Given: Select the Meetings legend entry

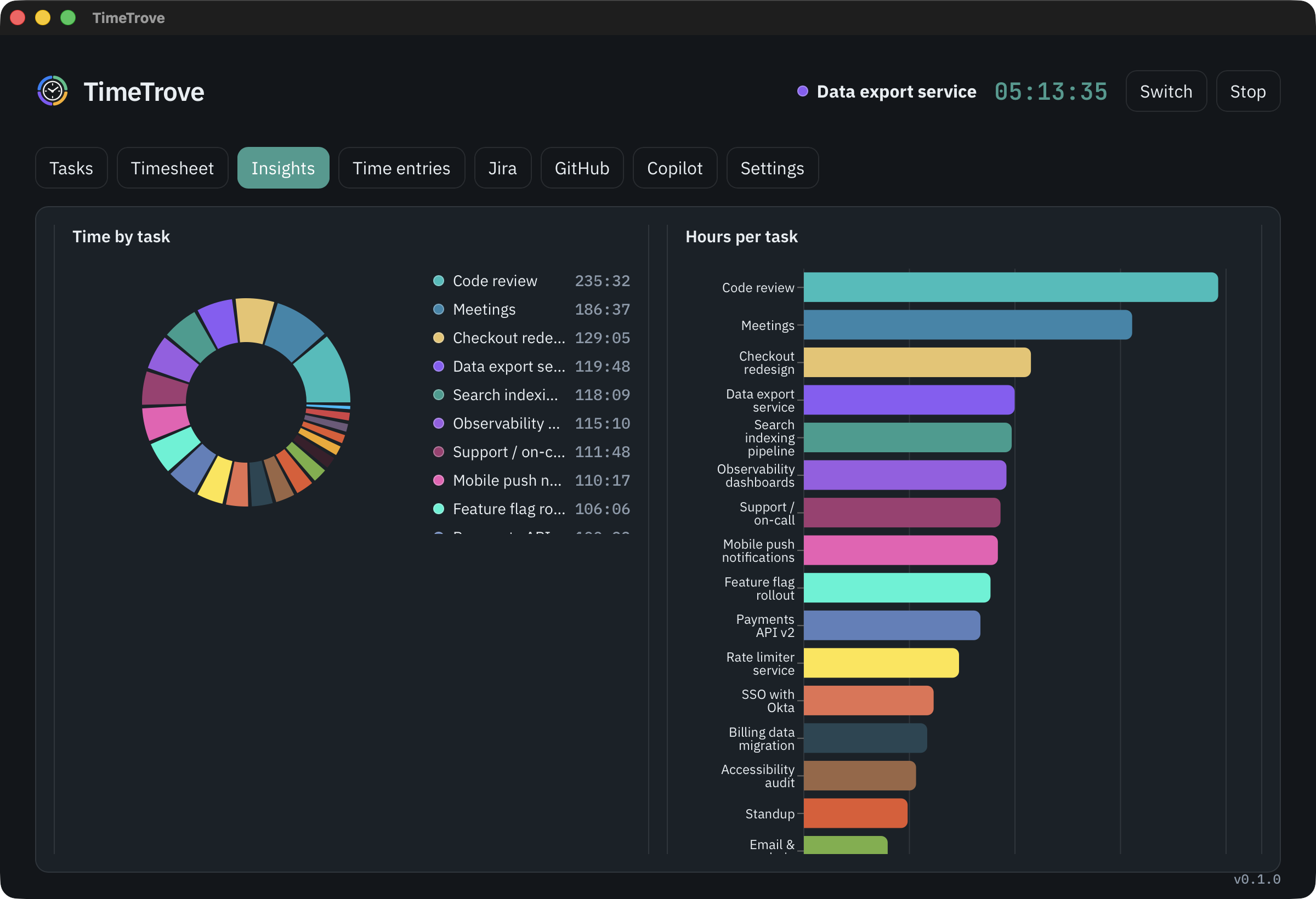Looking at the screenshot, I should coord(531,309).
